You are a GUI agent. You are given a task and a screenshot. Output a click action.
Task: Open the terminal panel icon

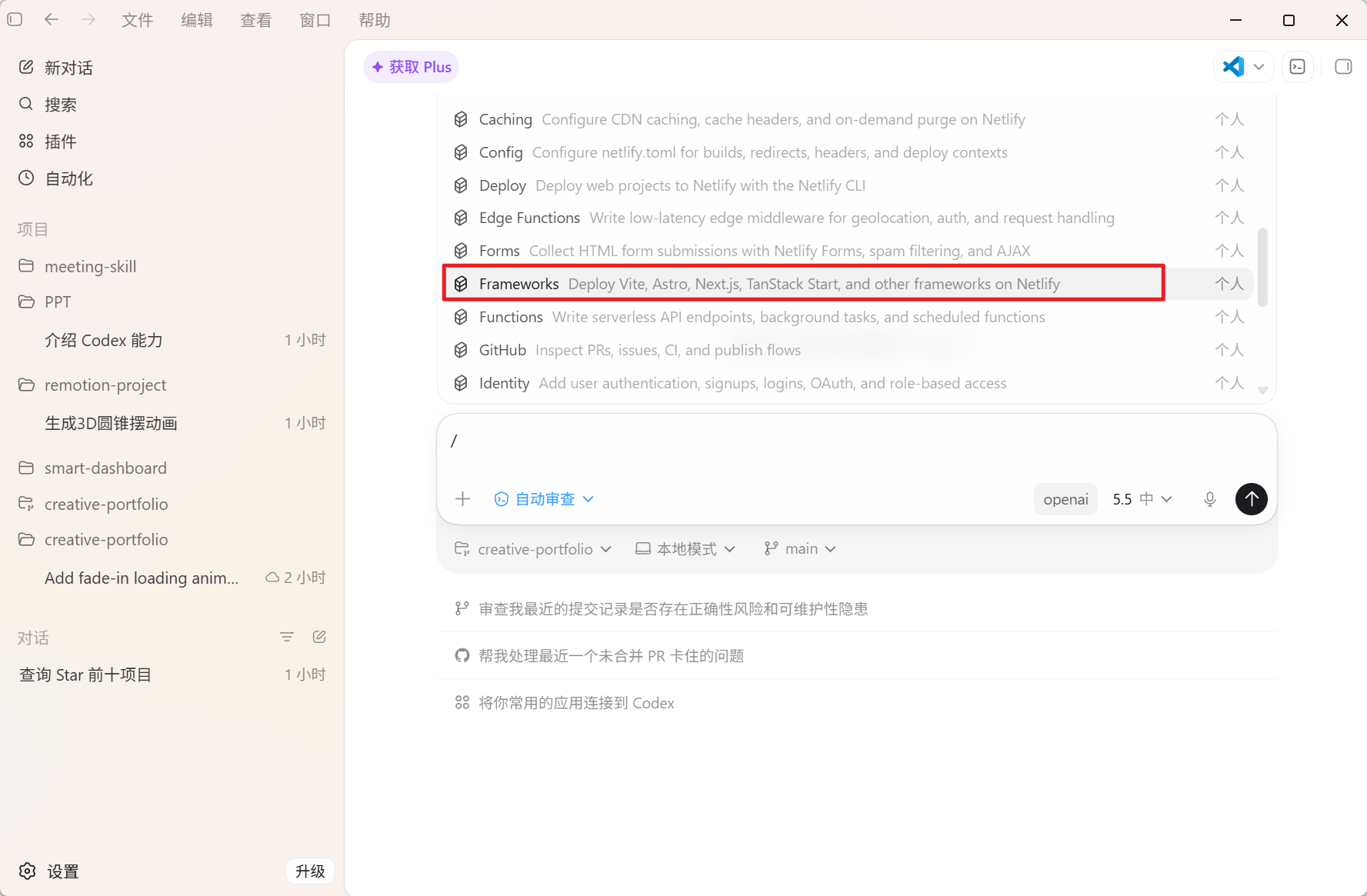1298,67
